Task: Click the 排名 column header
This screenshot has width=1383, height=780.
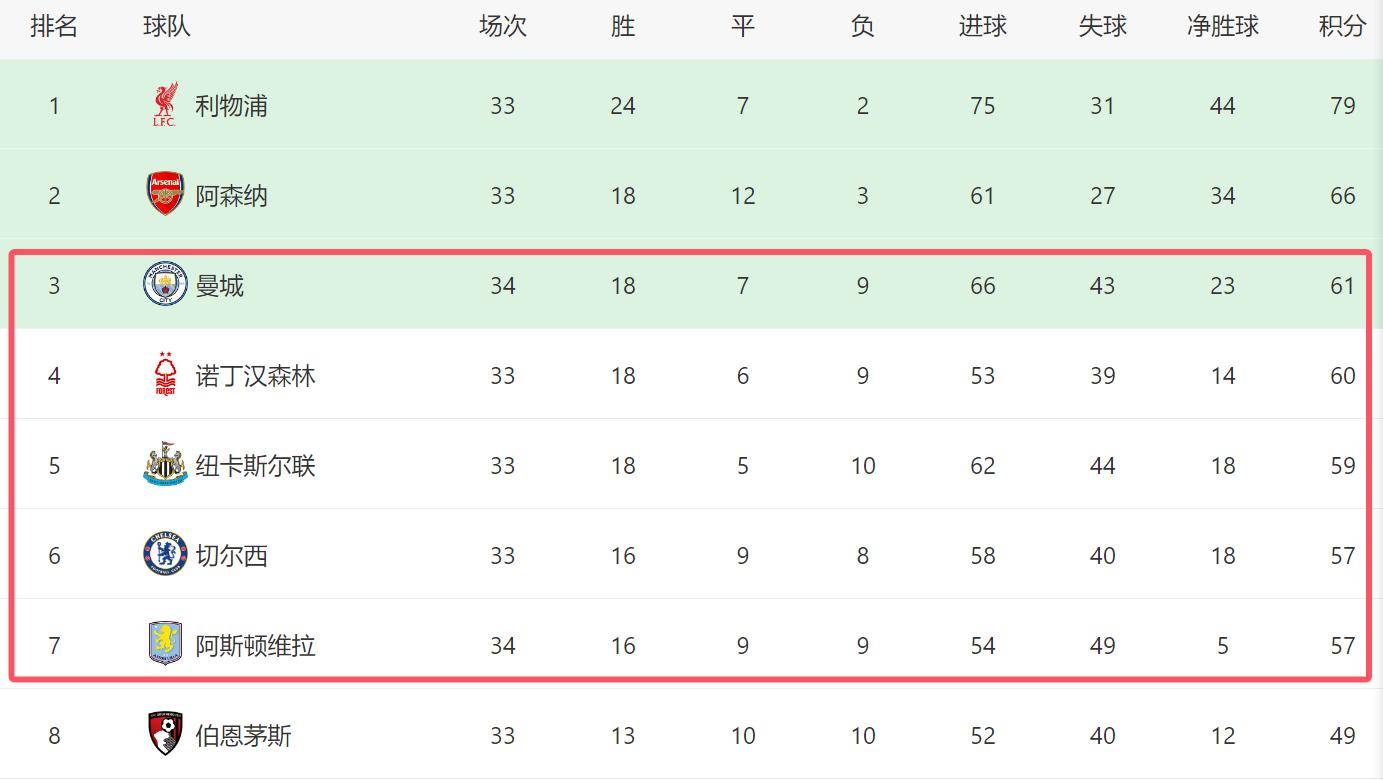Action: [x=54, y=26]
